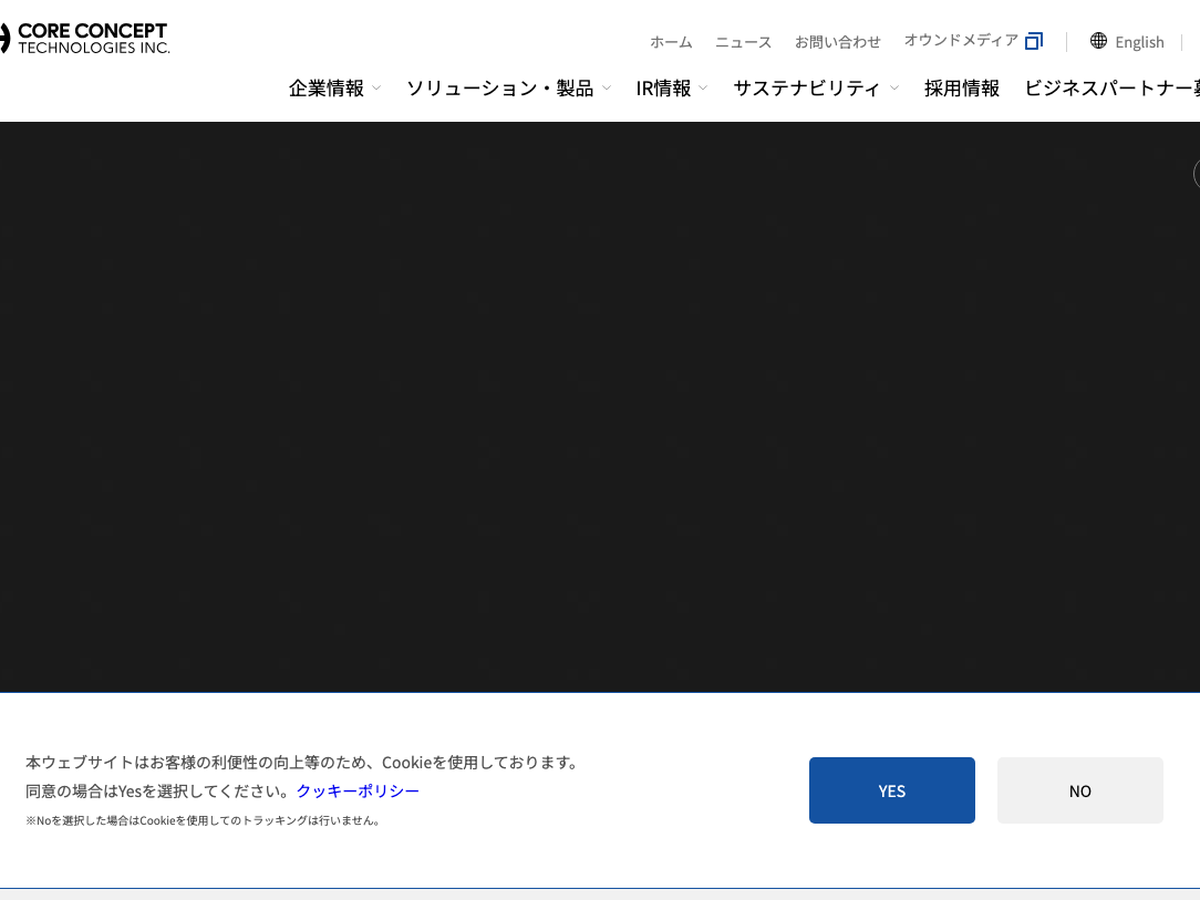Open the サステナビリティ dropdown chevron
The image size is (1200, 900).
point(894,88)
